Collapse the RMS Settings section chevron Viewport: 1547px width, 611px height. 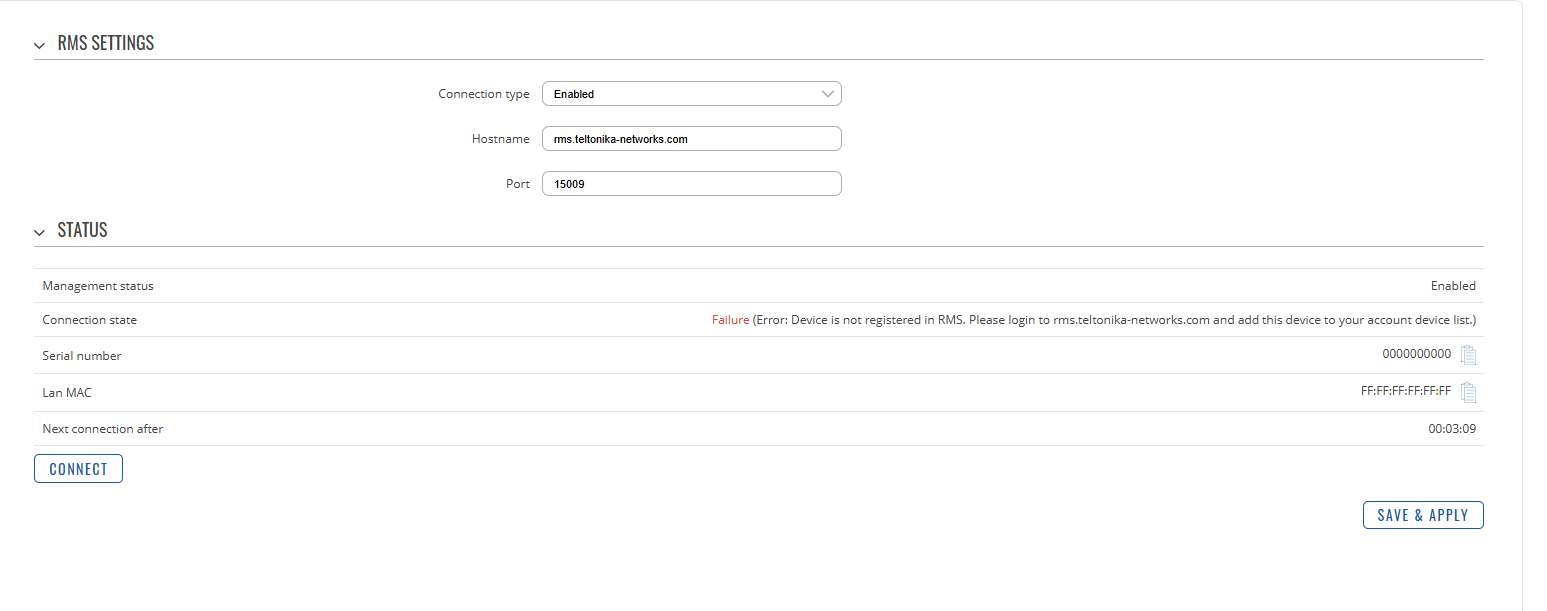pyautogui.click(x=40, y=45)
